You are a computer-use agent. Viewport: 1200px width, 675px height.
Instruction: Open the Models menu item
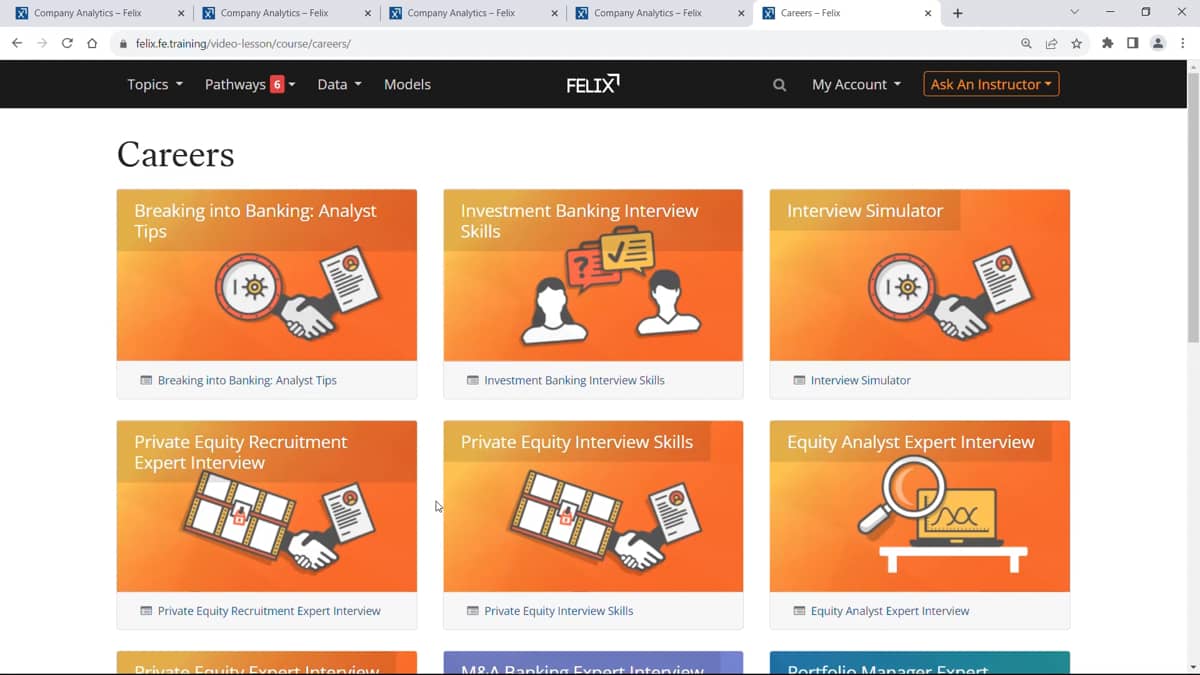click(x=407, y=84)
